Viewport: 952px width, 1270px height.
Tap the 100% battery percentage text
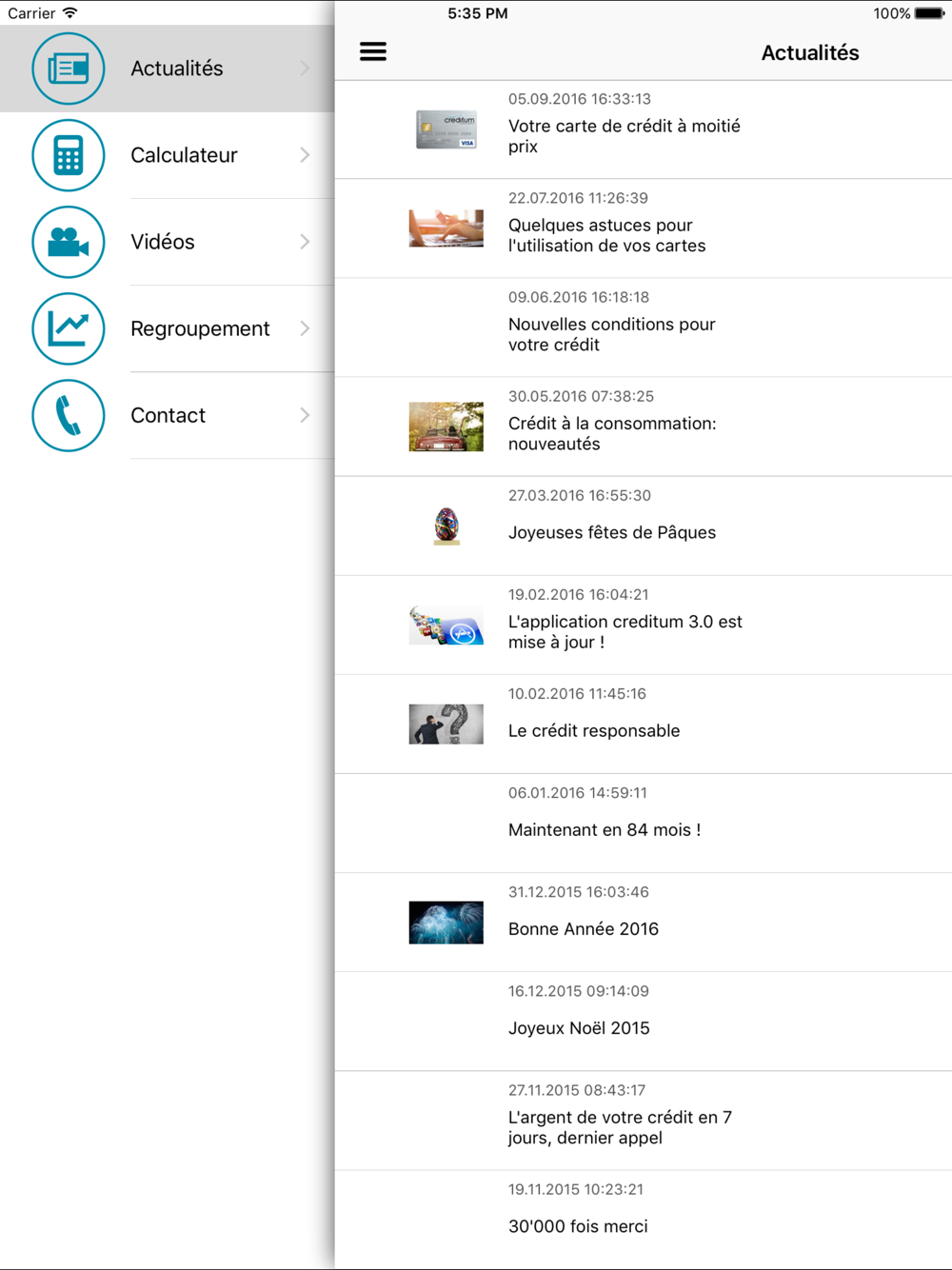click(x=892, y=13)
